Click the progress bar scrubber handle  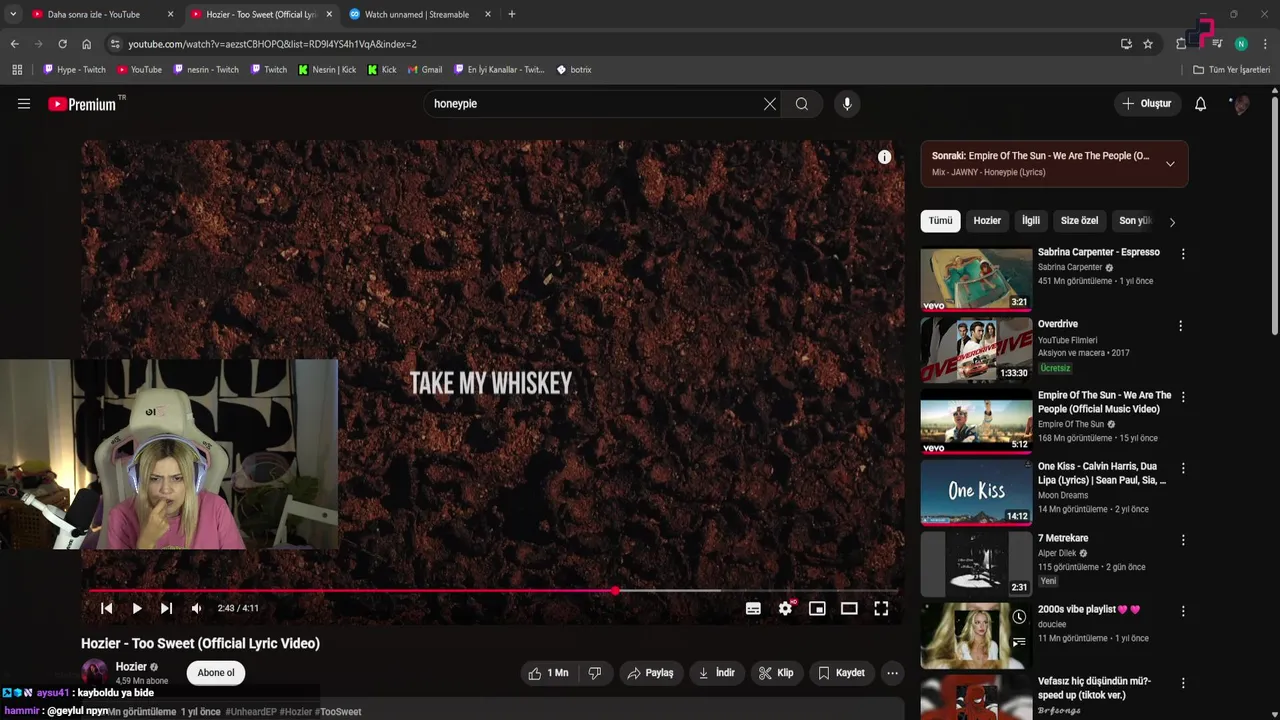(615, 591)
